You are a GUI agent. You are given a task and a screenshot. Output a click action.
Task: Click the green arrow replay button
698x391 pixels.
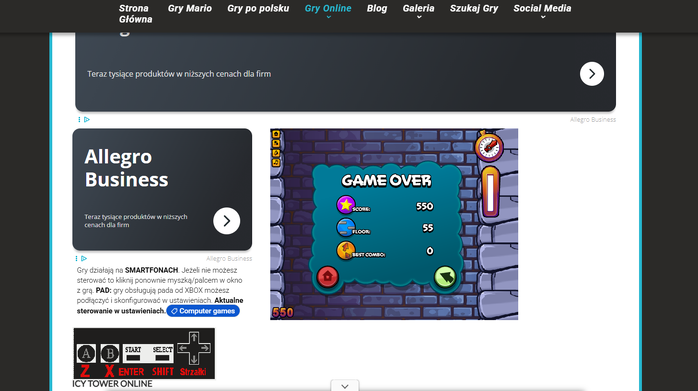click(x=445, y=277)
